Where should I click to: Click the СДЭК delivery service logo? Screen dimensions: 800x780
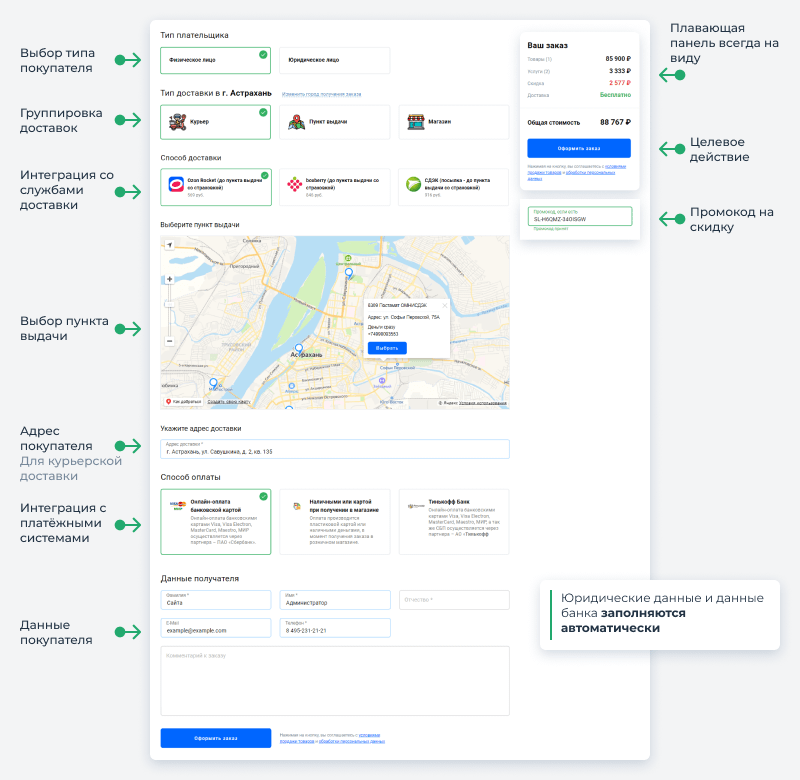pos(413,184)
